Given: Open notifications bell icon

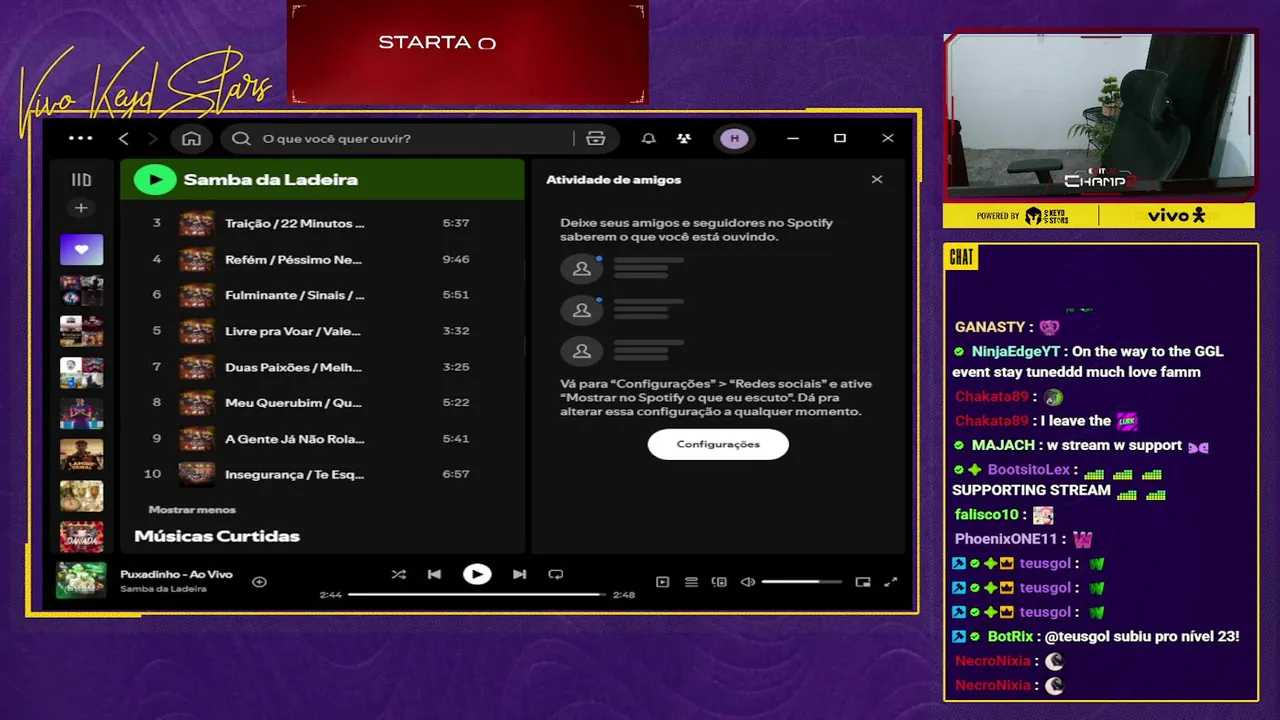Looking at the screenshot, I should (649, 139).
